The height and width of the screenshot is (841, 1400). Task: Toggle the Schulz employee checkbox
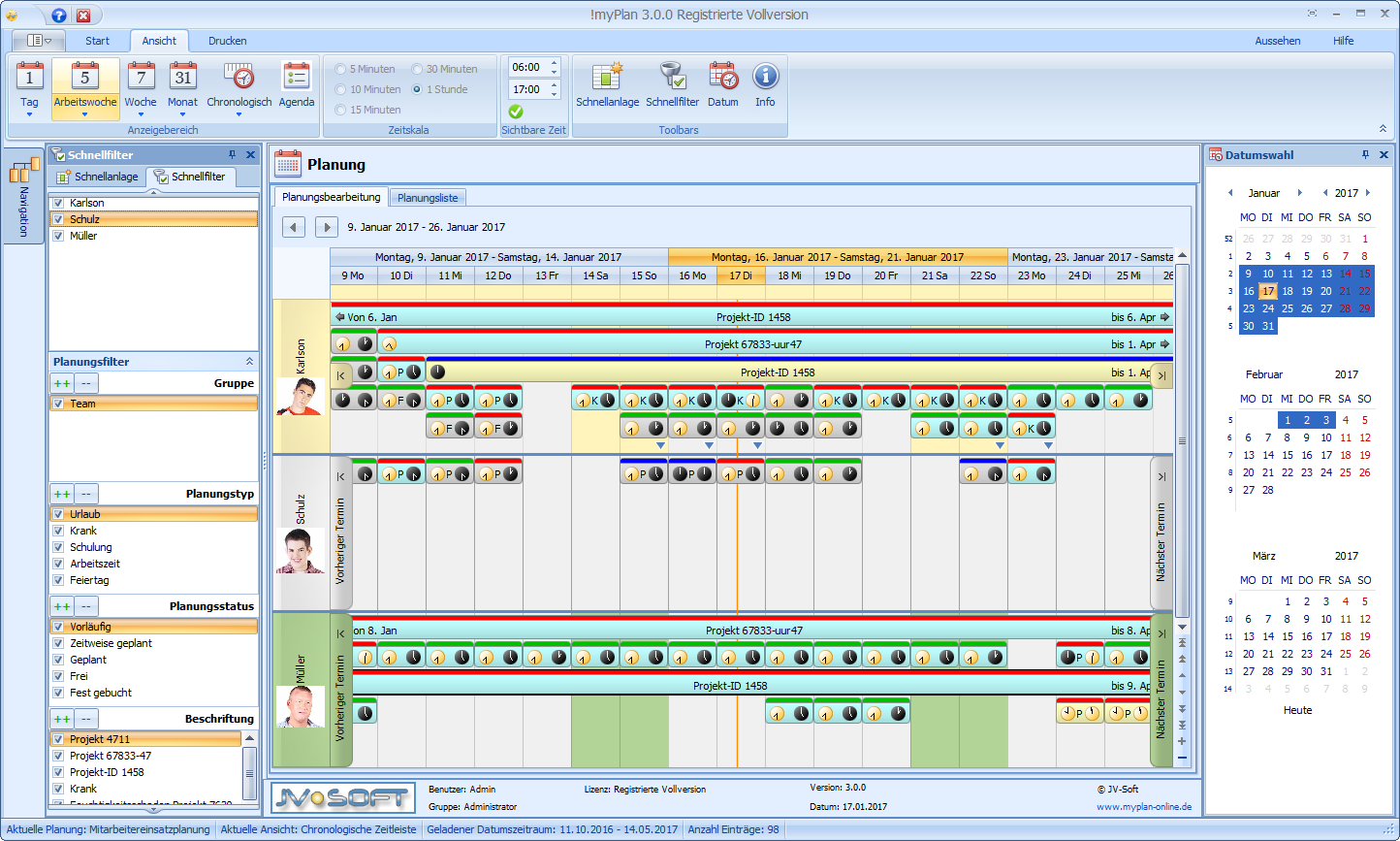tap(59, 219)
